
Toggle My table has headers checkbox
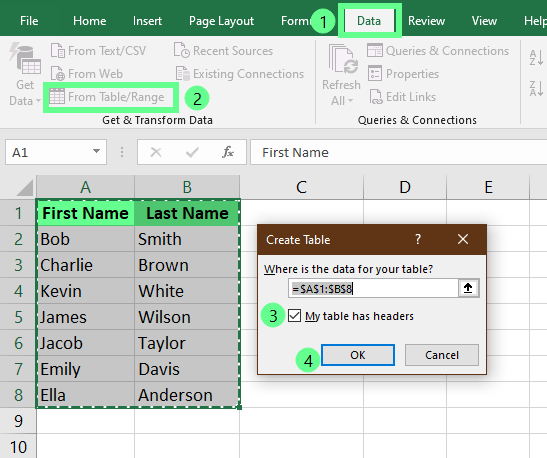pyautogui.click(x=294, y=316)
